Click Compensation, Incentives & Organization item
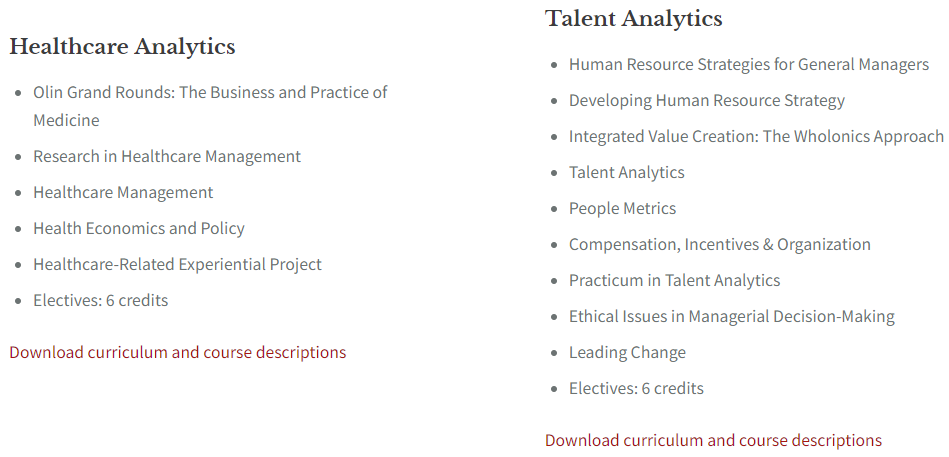This screenshot has height=457, width=949. 720,245
